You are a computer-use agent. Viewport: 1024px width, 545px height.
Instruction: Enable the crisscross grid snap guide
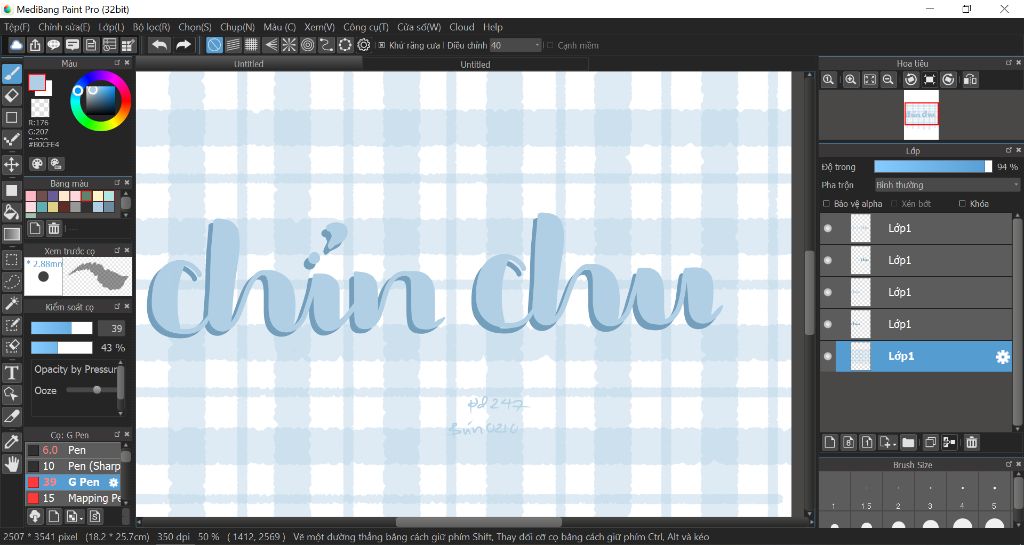click(x=251, y=45)
